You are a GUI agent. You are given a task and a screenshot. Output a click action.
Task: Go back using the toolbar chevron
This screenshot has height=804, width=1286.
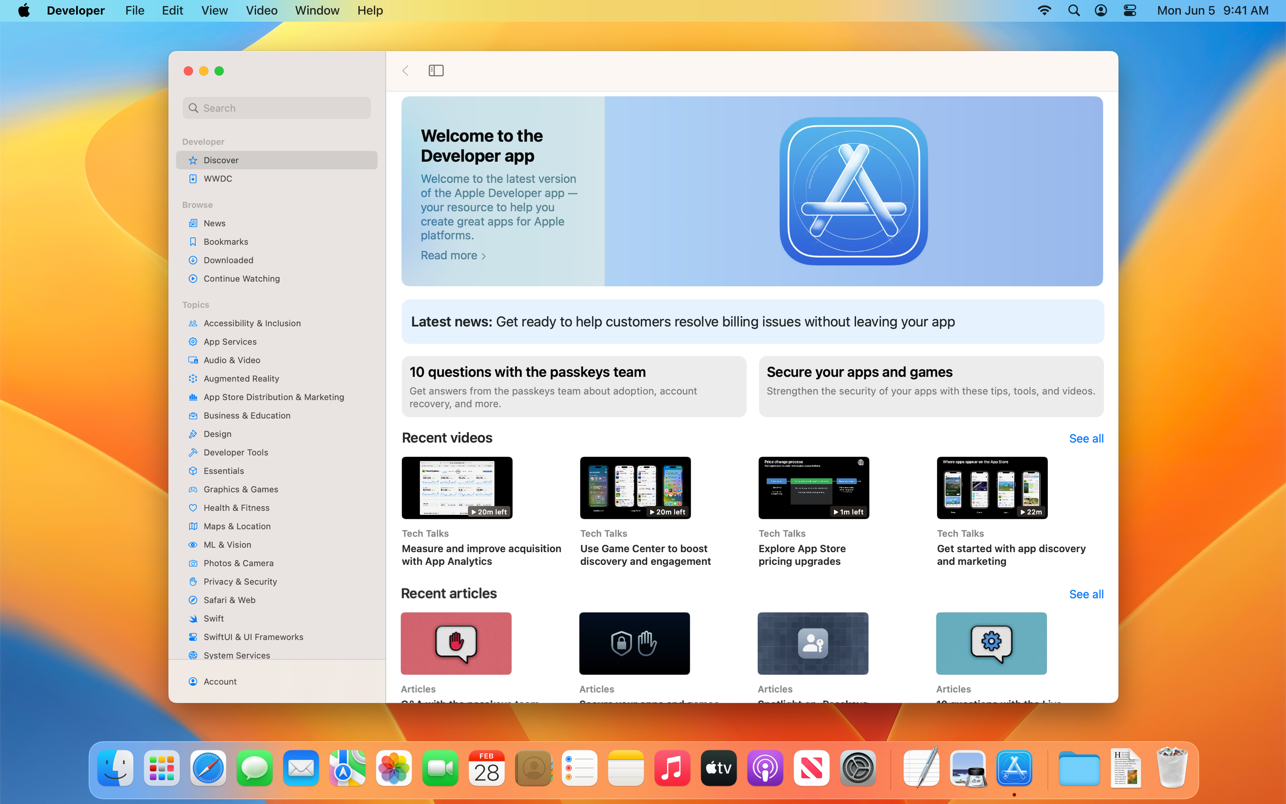coord(405,71)
